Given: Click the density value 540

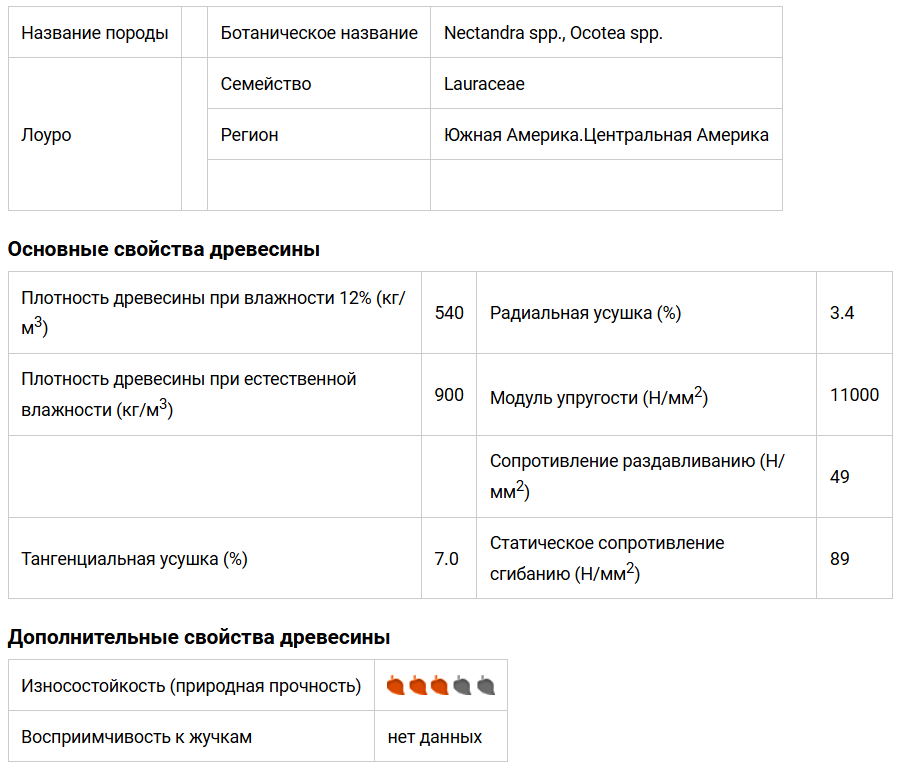Looking at the screenshot, I should [450, 313].
